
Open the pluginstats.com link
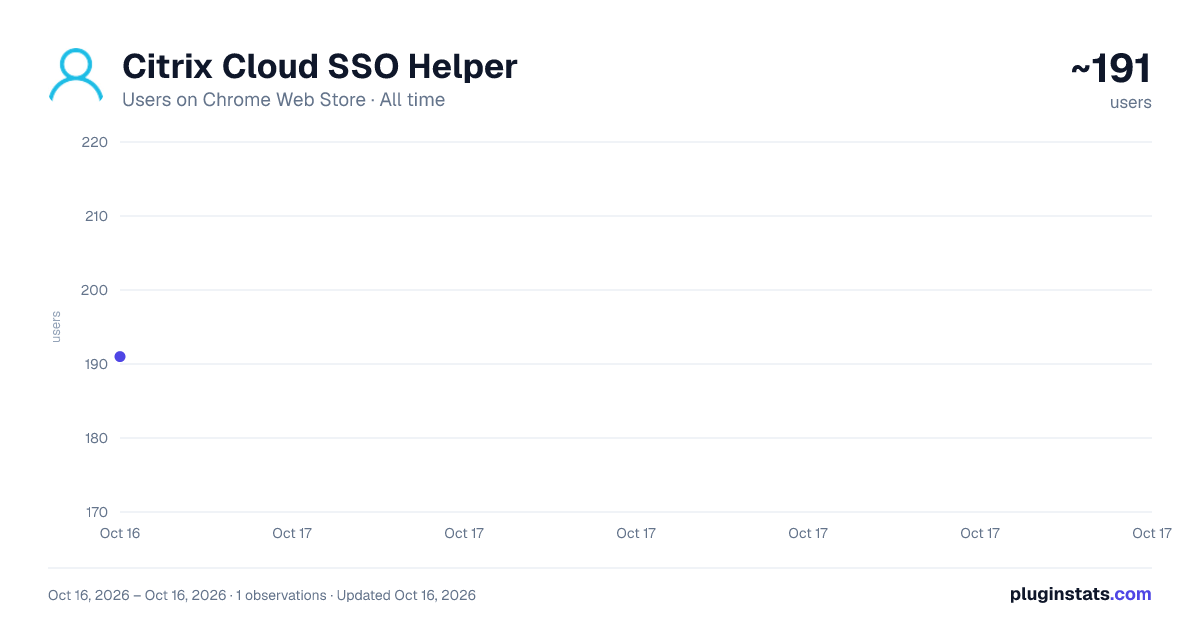[x=1081, y=594]
